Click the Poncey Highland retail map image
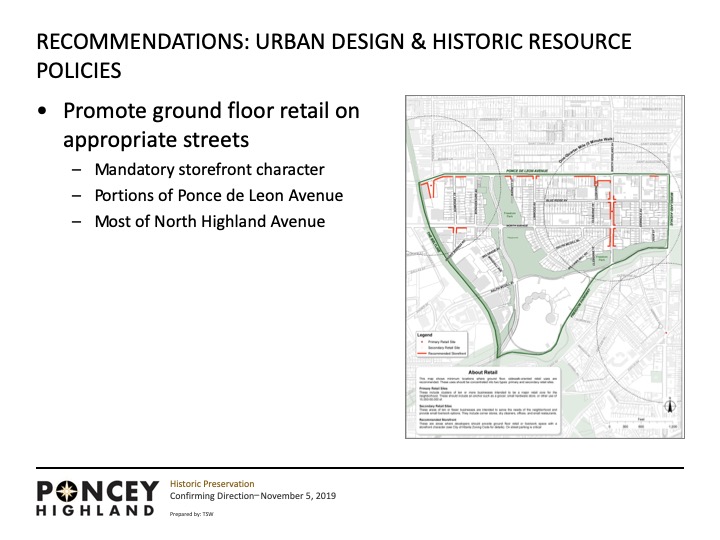720x540 pixels. 545,267
